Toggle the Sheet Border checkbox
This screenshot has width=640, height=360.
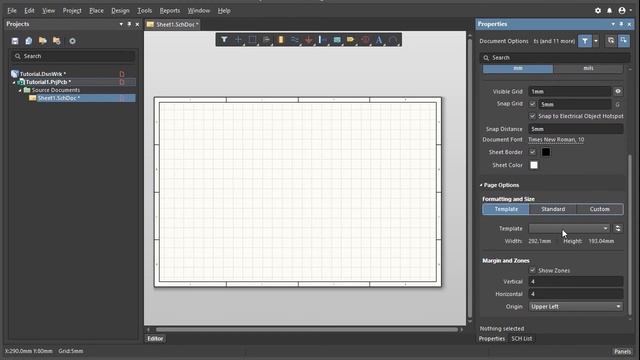[532, 152]
